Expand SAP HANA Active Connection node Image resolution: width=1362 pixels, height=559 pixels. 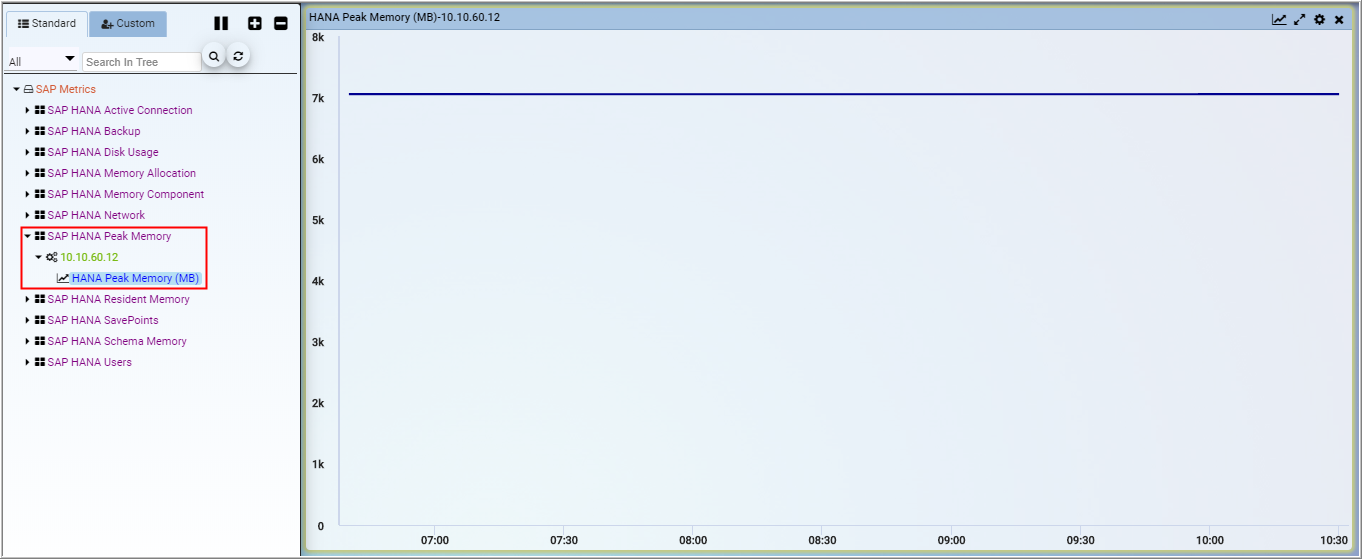coord(28,110)
